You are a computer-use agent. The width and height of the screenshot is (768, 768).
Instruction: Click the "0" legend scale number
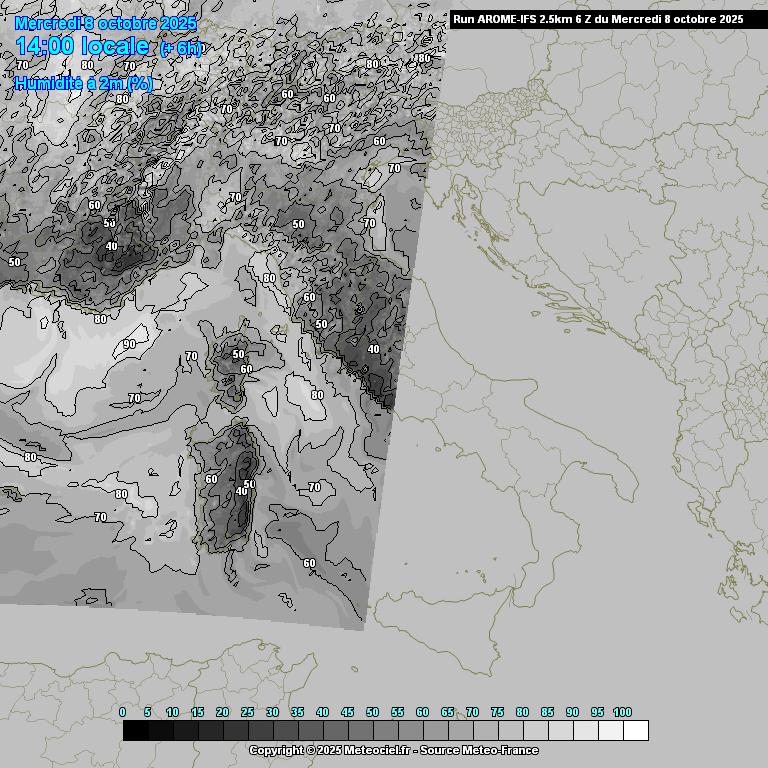[x=122, y=712]
